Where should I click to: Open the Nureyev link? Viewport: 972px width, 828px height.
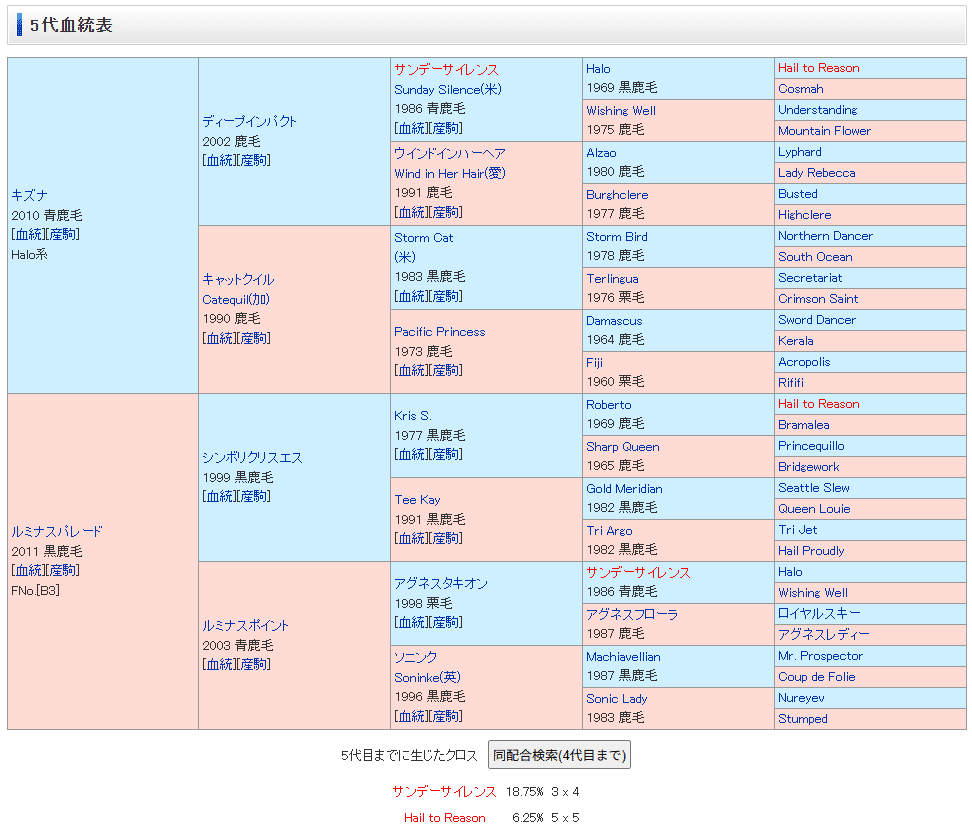coord(802,698)
